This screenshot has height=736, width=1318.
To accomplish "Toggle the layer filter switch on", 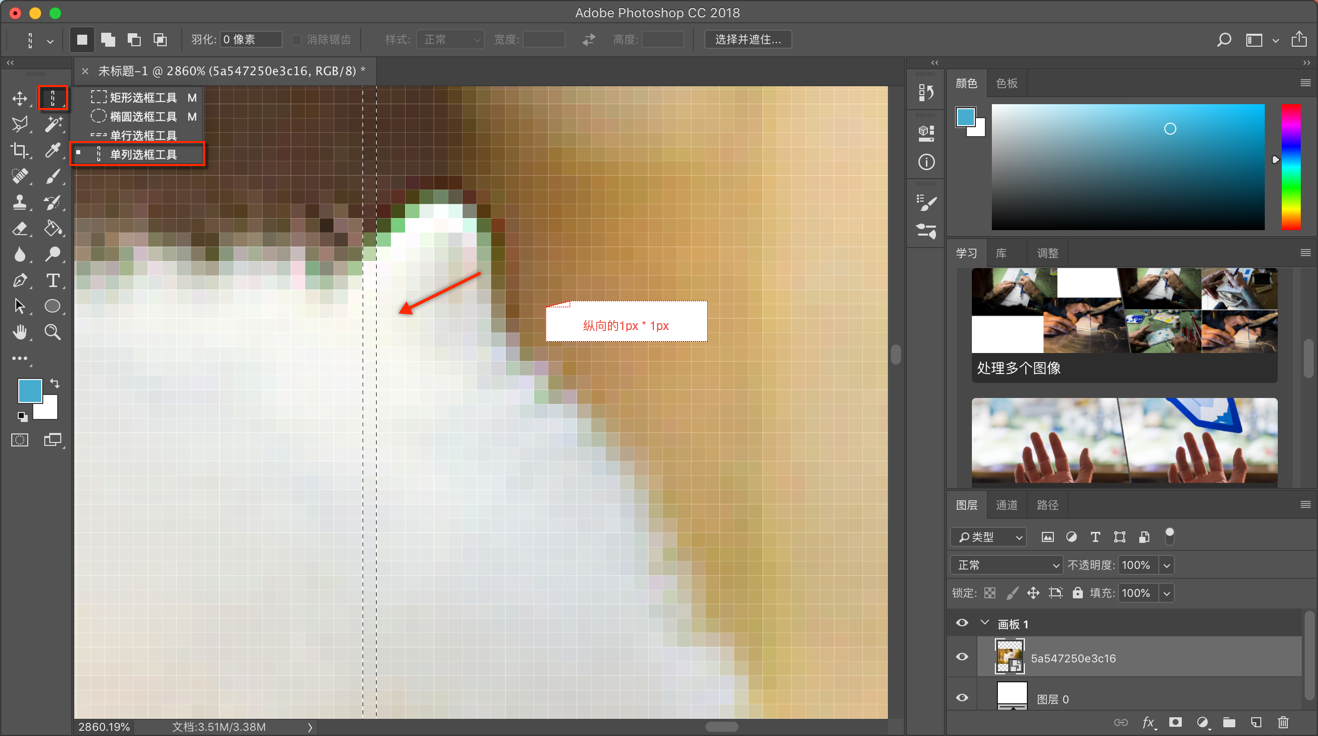I will point(1169,535).
